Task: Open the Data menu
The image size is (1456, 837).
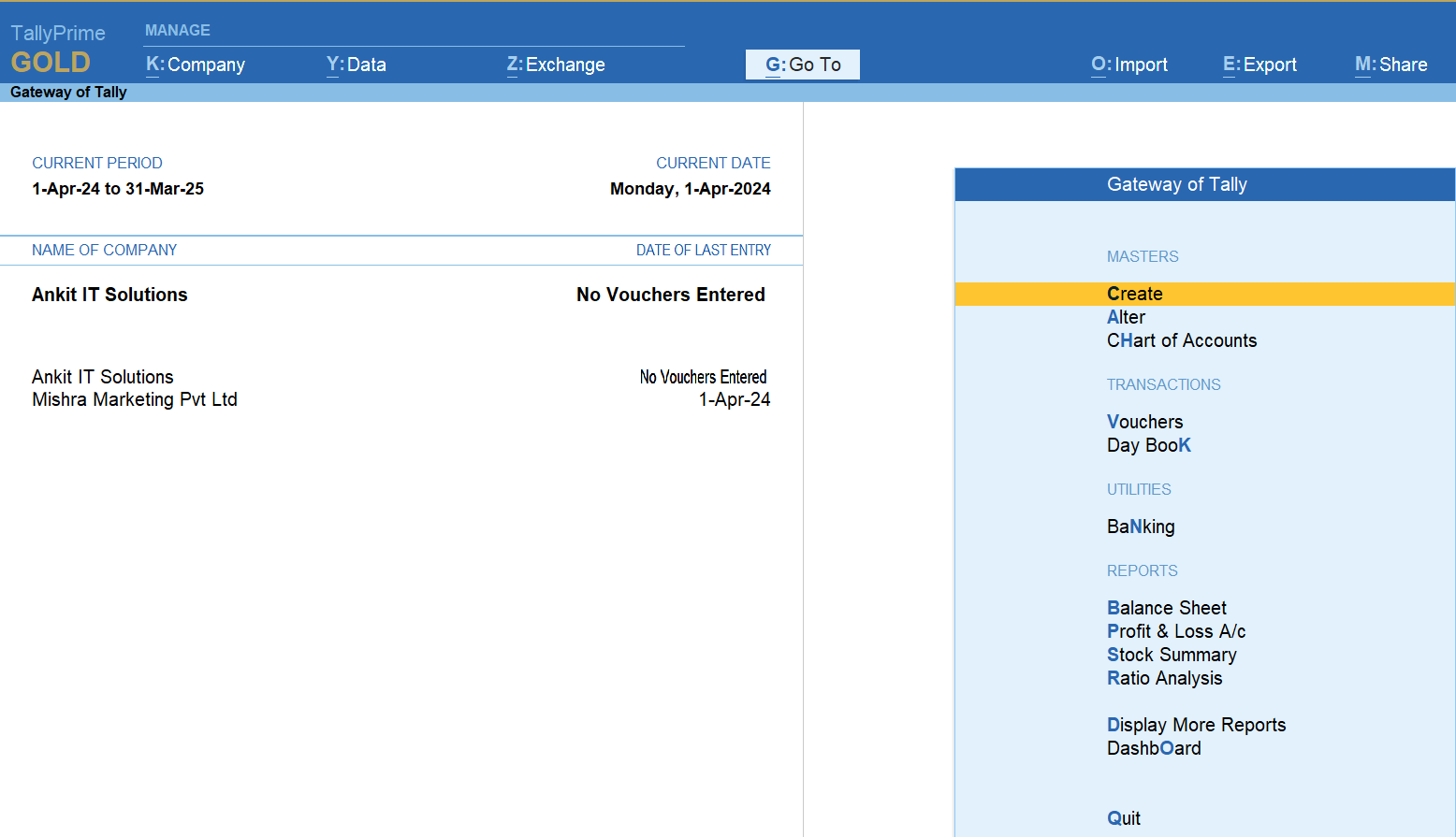Action: click(x=357, y=65)
